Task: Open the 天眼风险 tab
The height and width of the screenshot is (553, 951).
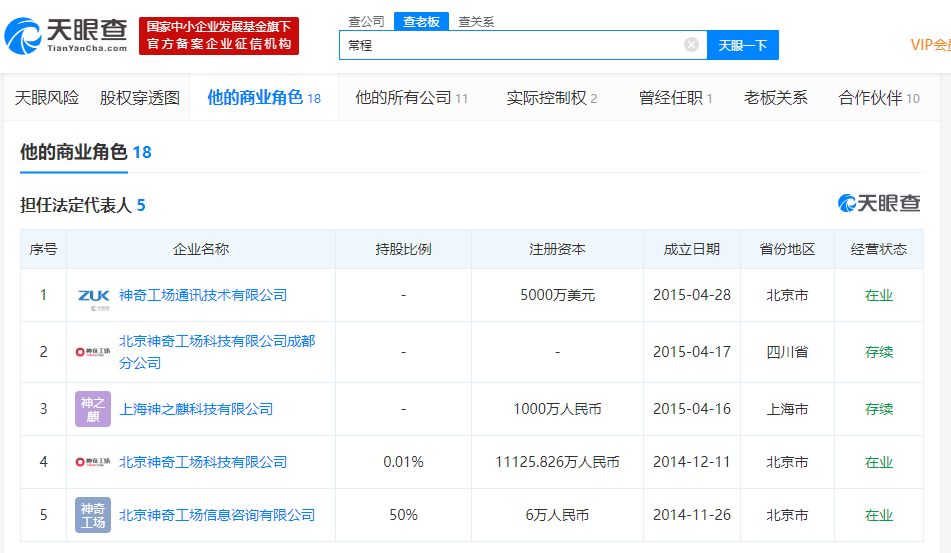Action: point(47,98)
